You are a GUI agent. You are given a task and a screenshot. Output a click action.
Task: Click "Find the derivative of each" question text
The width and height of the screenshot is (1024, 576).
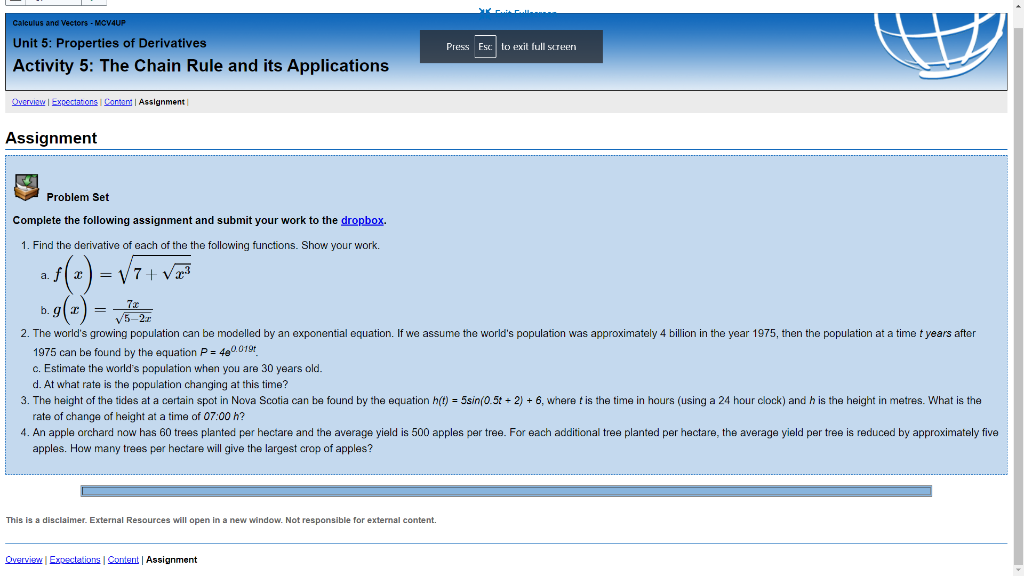(206, 246)
